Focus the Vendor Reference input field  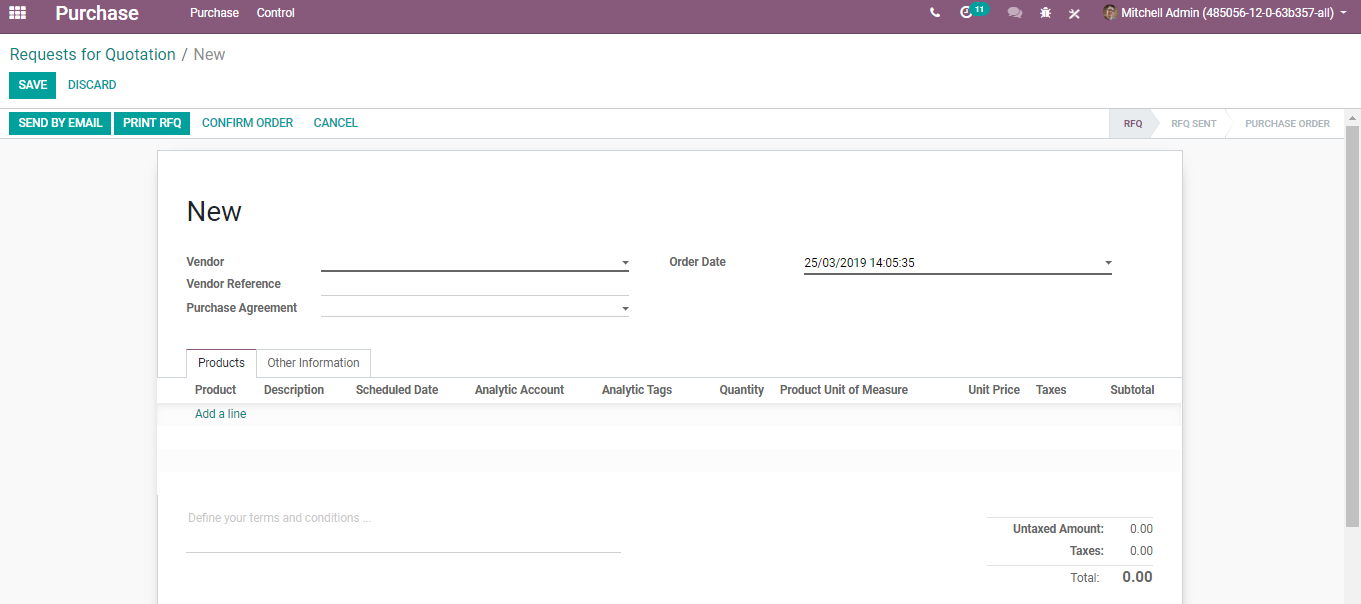point(475,285)
